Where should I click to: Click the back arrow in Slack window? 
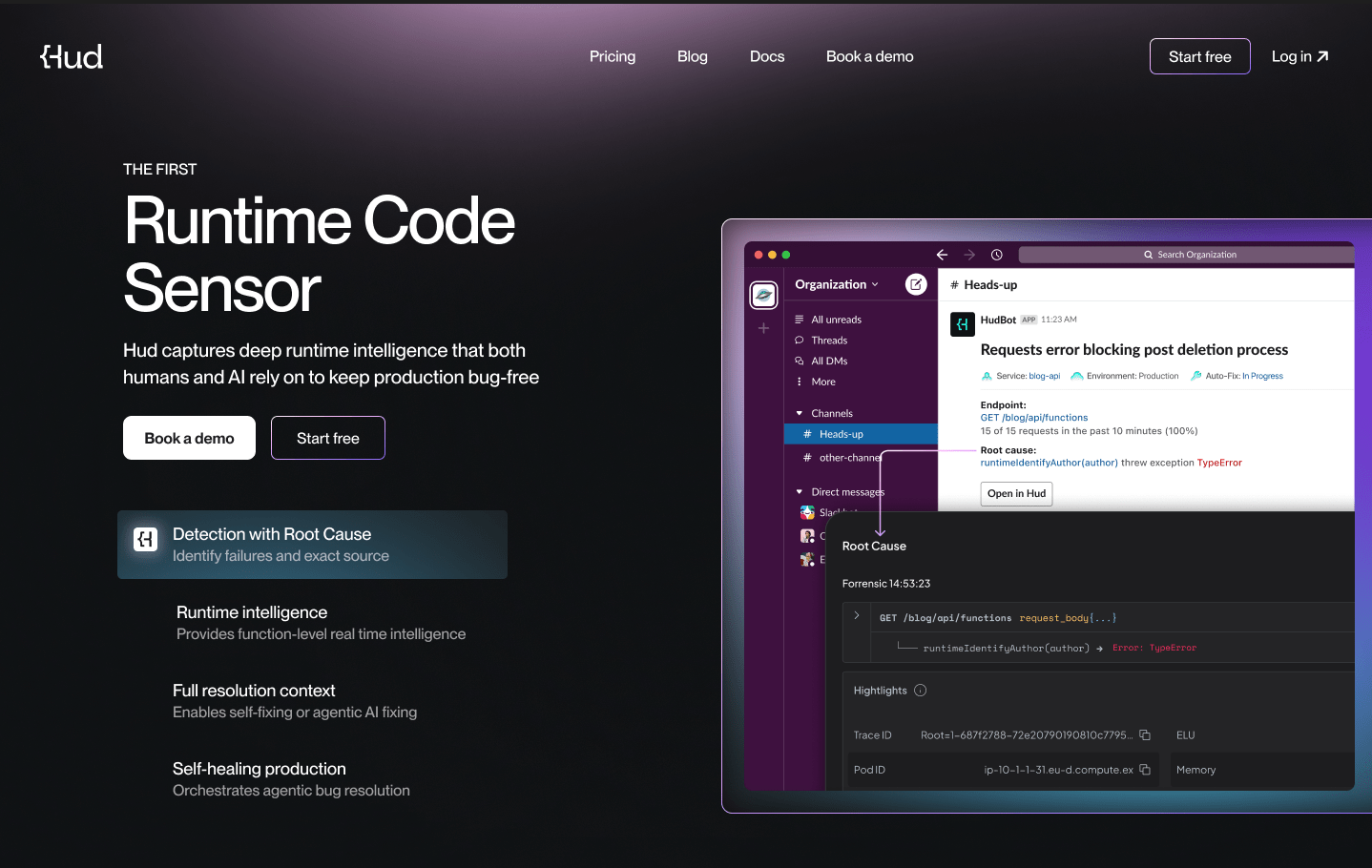[x=942, y=255]
